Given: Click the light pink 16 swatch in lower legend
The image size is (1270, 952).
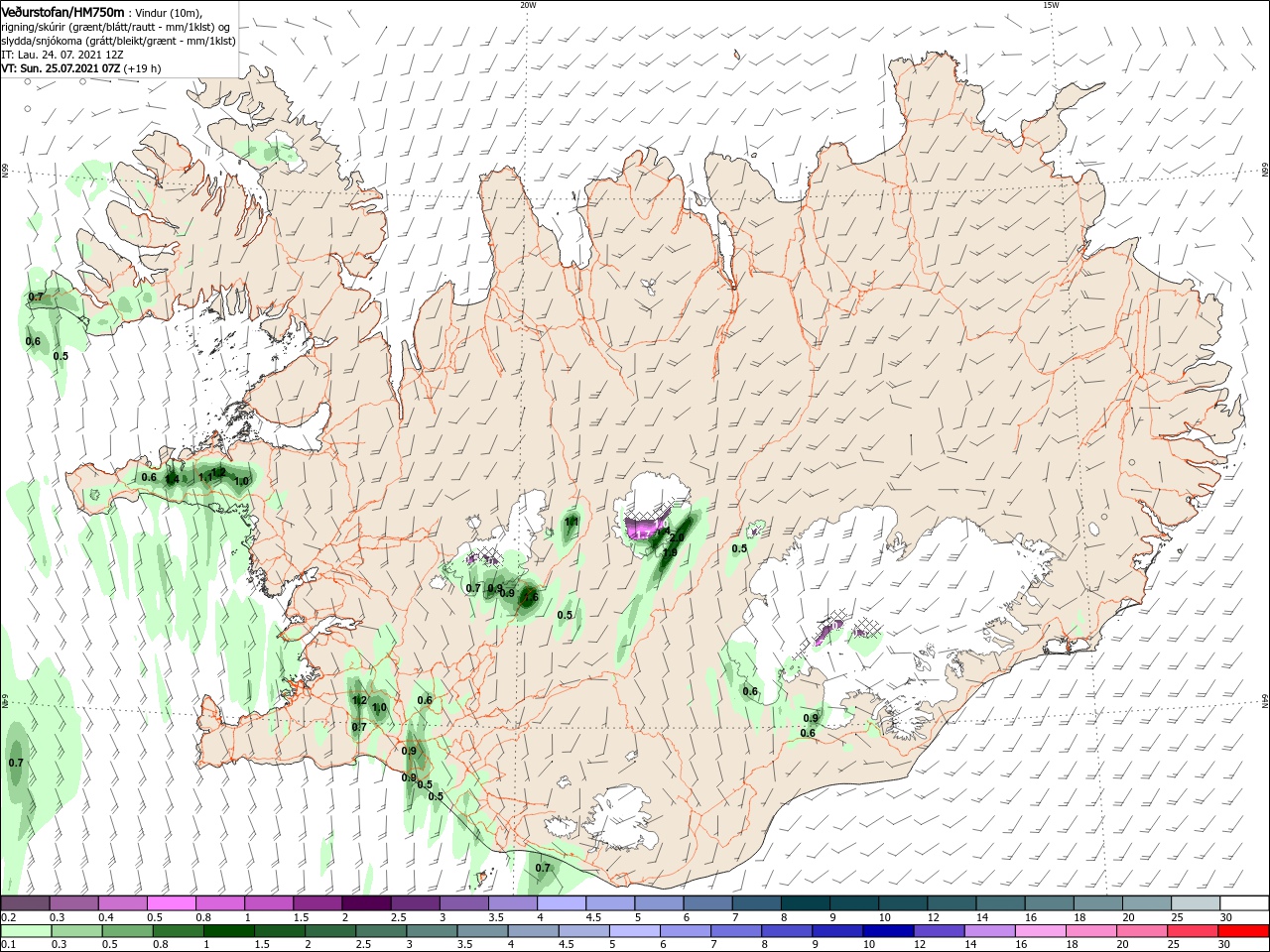Looking at the screenshot, I should point(1041,931).
